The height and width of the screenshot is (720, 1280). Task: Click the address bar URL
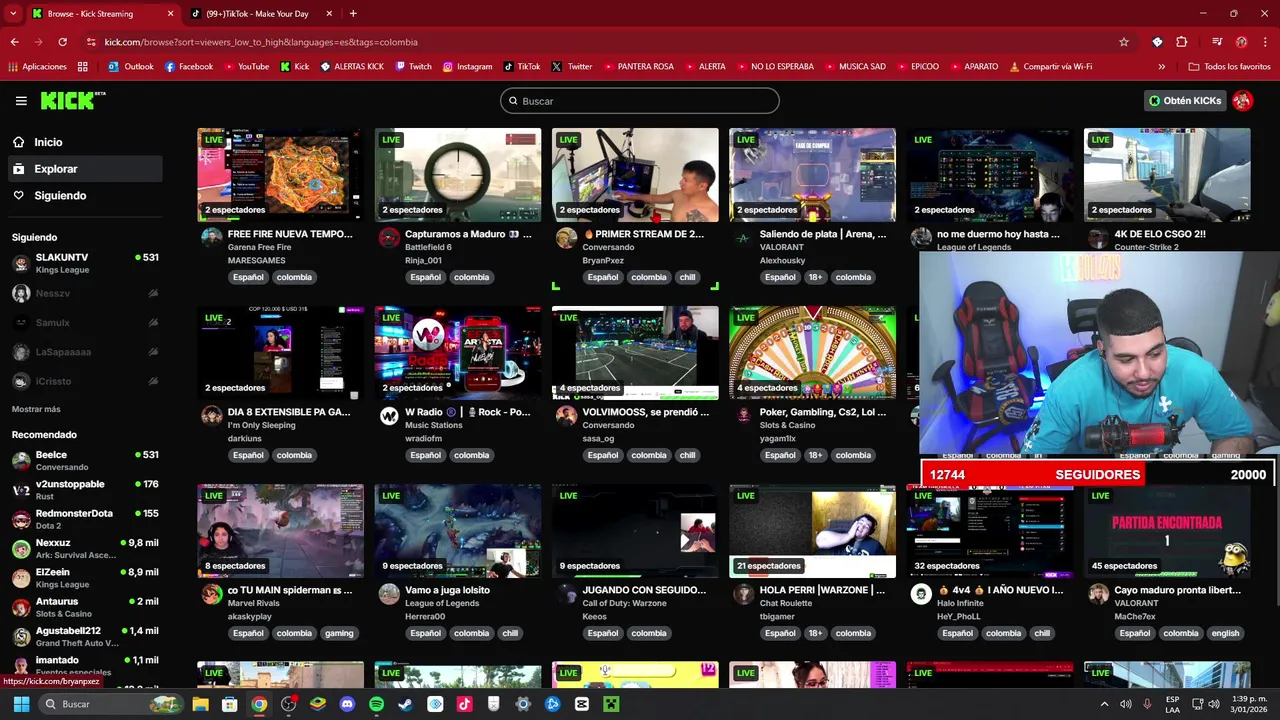tap(261, 42)
